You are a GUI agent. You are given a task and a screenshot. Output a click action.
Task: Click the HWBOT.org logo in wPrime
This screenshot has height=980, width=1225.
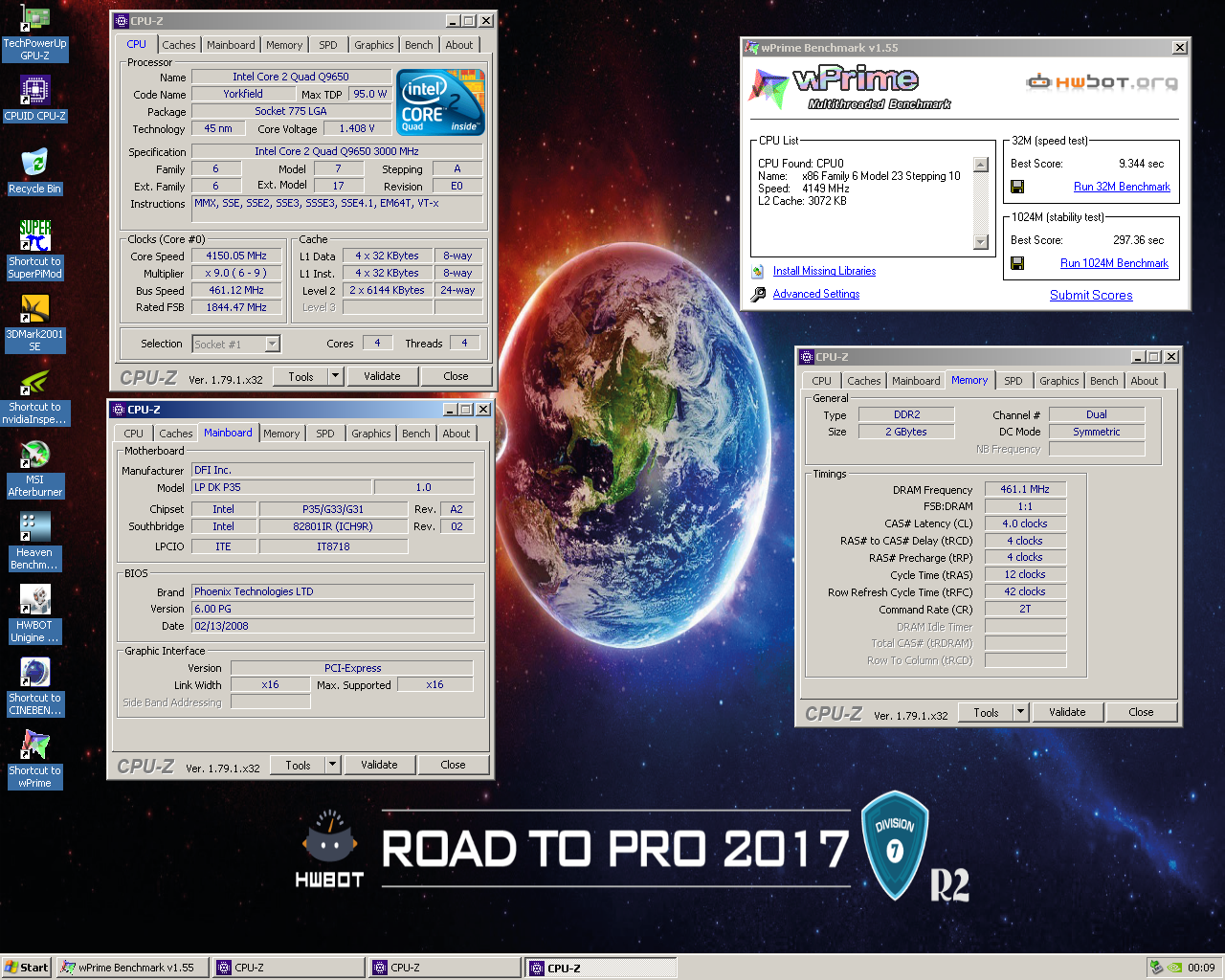click(x=1102, y=82)
